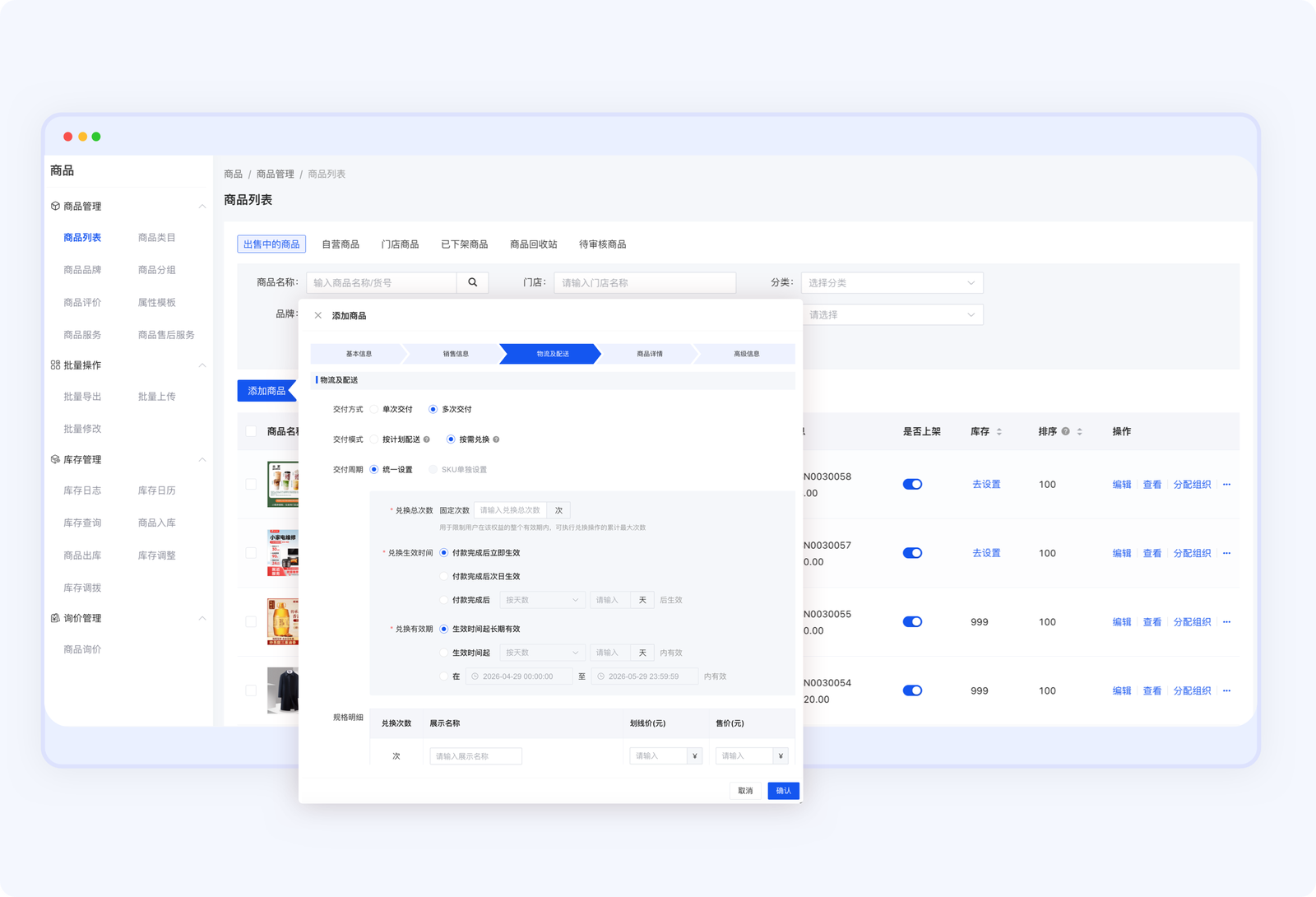This screenshot has height=897, width=1316.
Task: Click the search magnifier icon beside product name
Action: click(x=473, y=282)
